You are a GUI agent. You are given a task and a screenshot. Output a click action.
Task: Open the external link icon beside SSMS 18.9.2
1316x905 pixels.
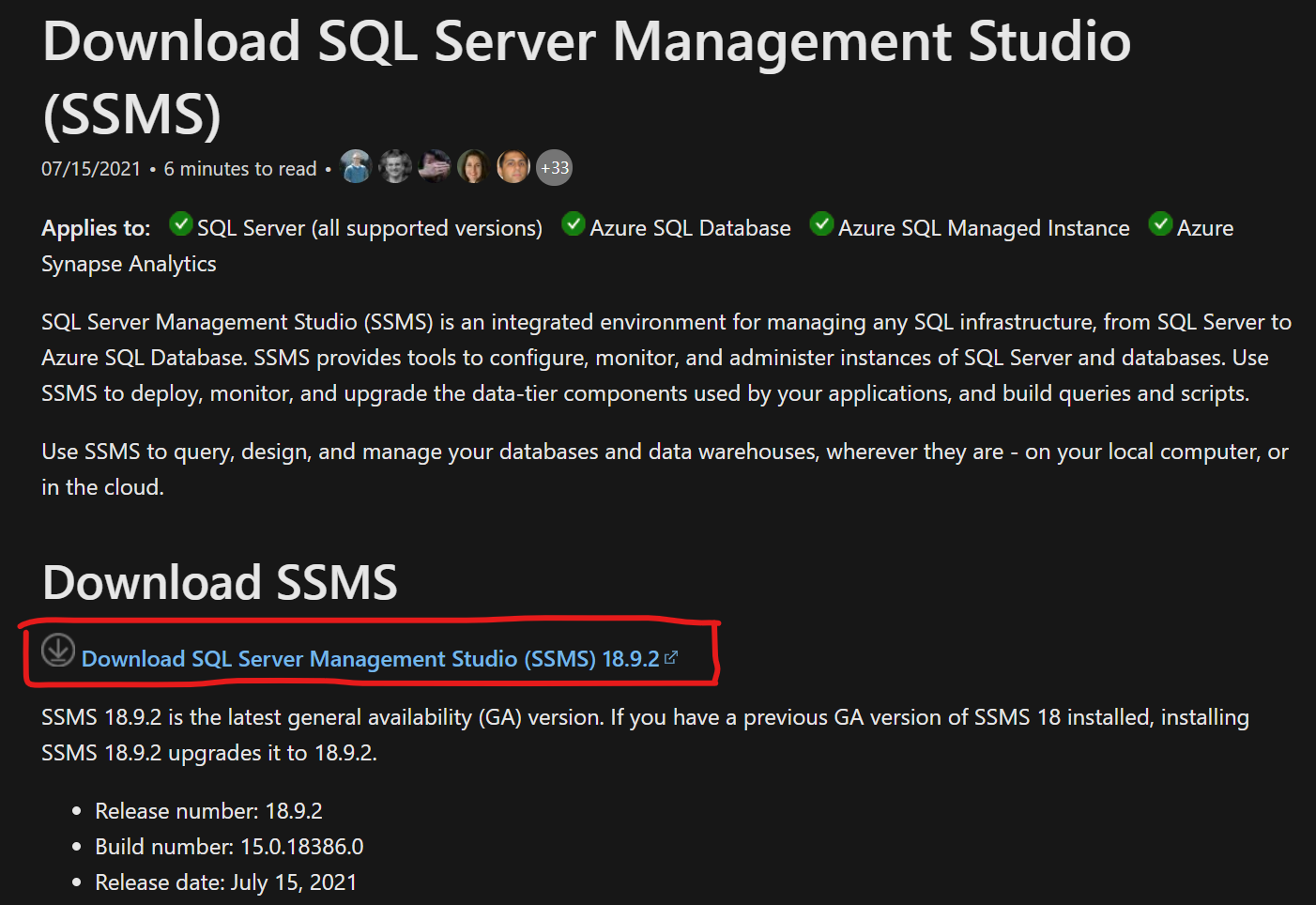[669, 657]
